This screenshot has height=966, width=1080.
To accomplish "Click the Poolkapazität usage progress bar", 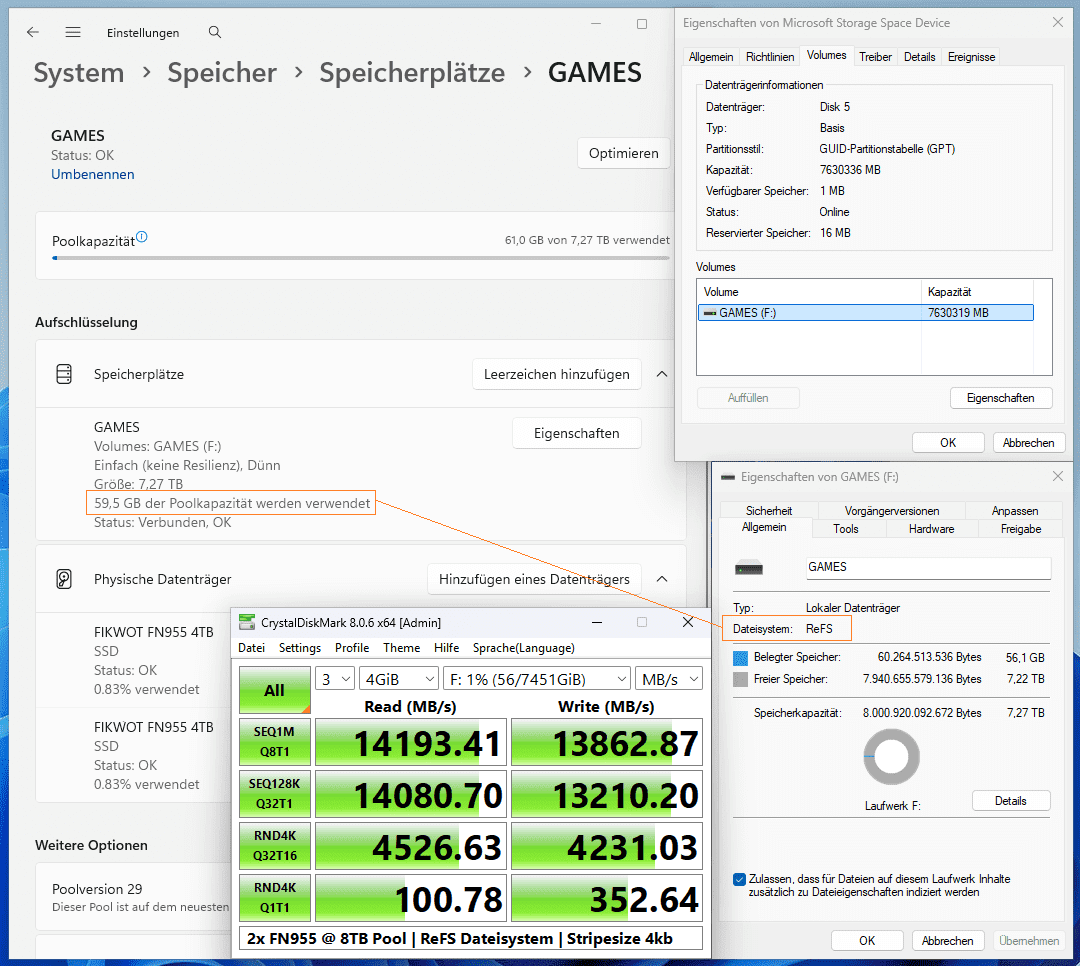I will pyautogui.click(x=361, y=258).
